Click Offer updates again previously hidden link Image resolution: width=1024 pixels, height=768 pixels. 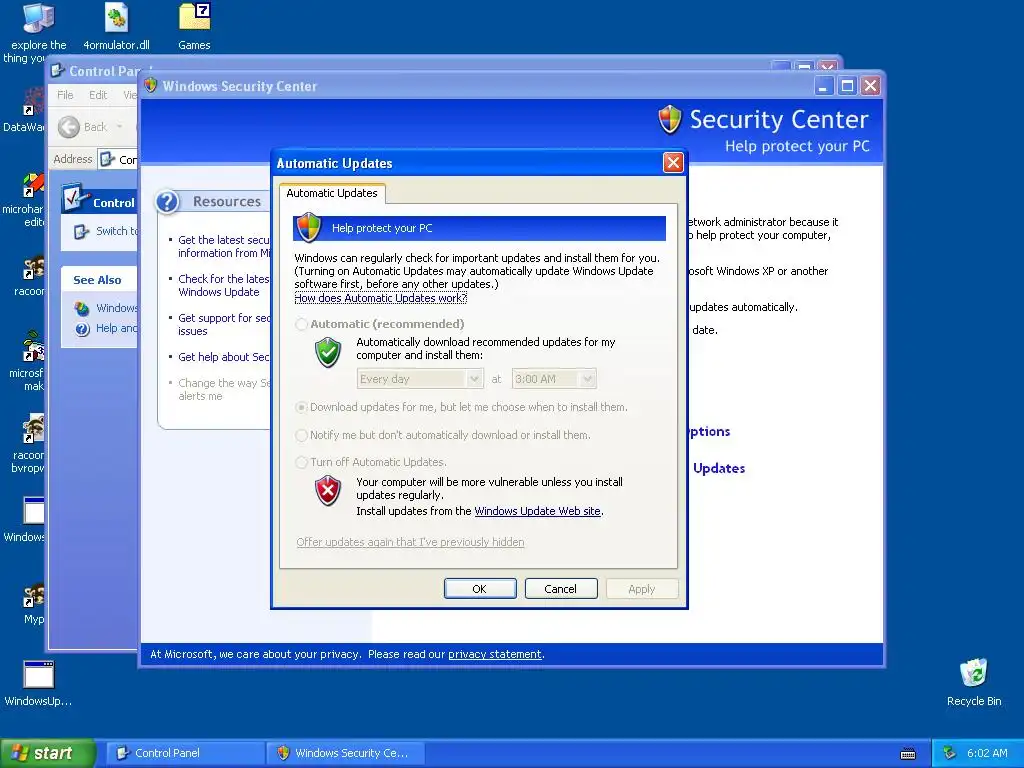(x=410, y=542)
